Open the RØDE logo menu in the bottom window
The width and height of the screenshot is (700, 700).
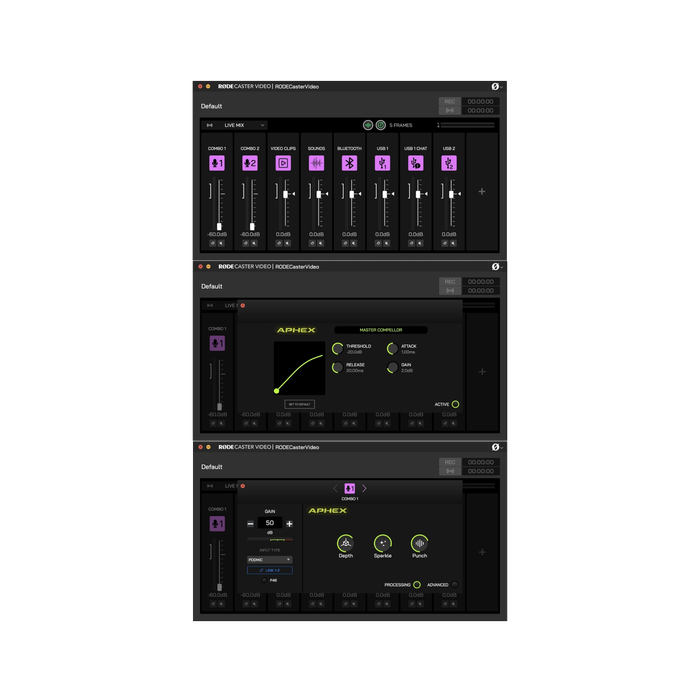(x=496, y=447)
